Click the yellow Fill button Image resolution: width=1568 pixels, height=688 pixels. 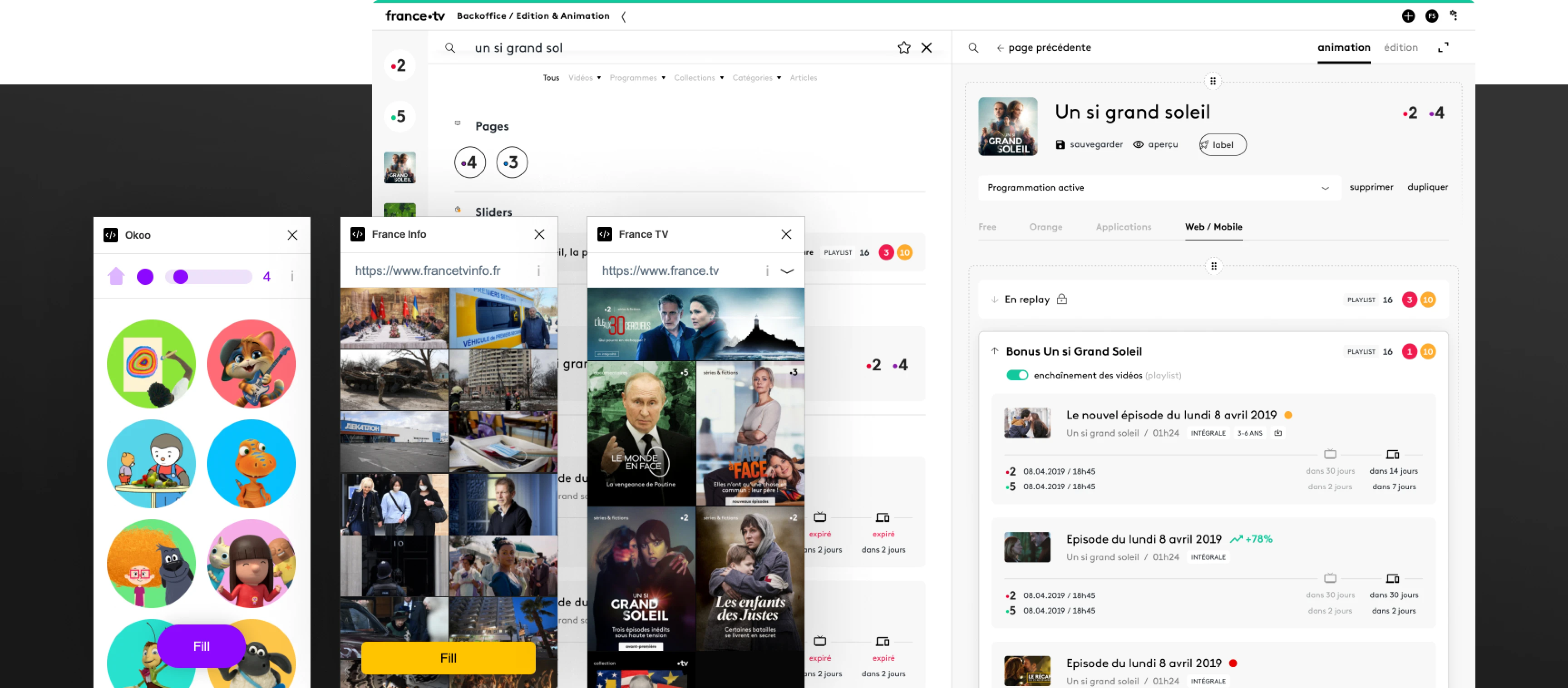coord(448,658)
